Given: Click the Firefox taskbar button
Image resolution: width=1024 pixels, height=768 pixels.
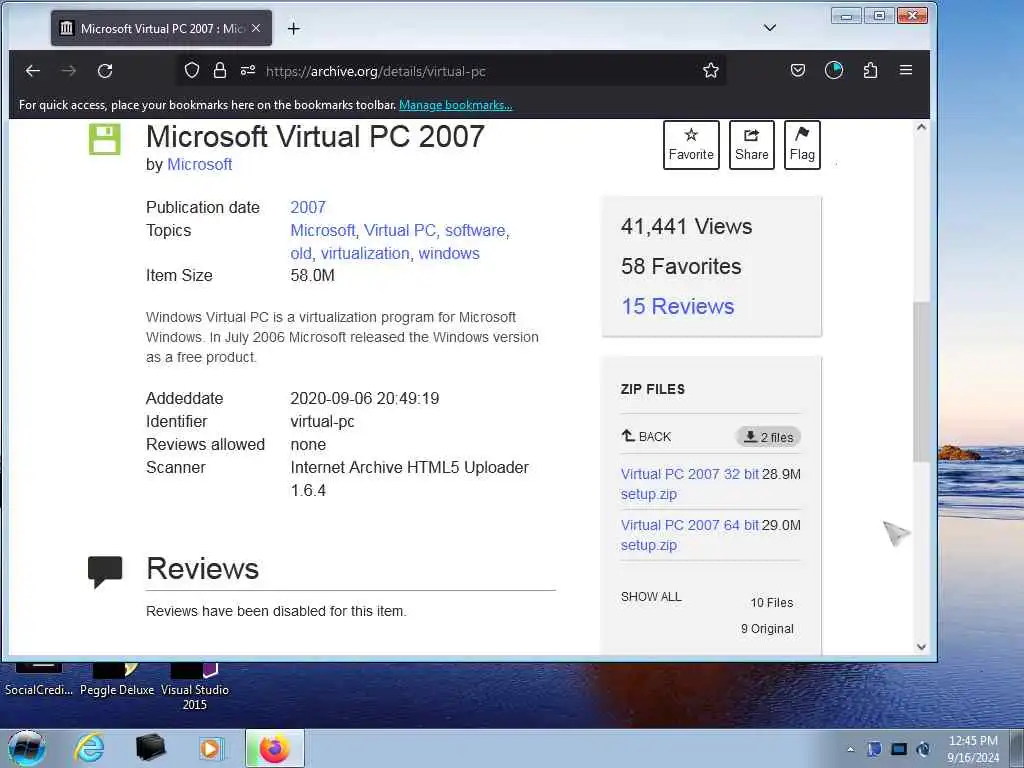Looking at the screenshot, I should click(x=275, y=748).
